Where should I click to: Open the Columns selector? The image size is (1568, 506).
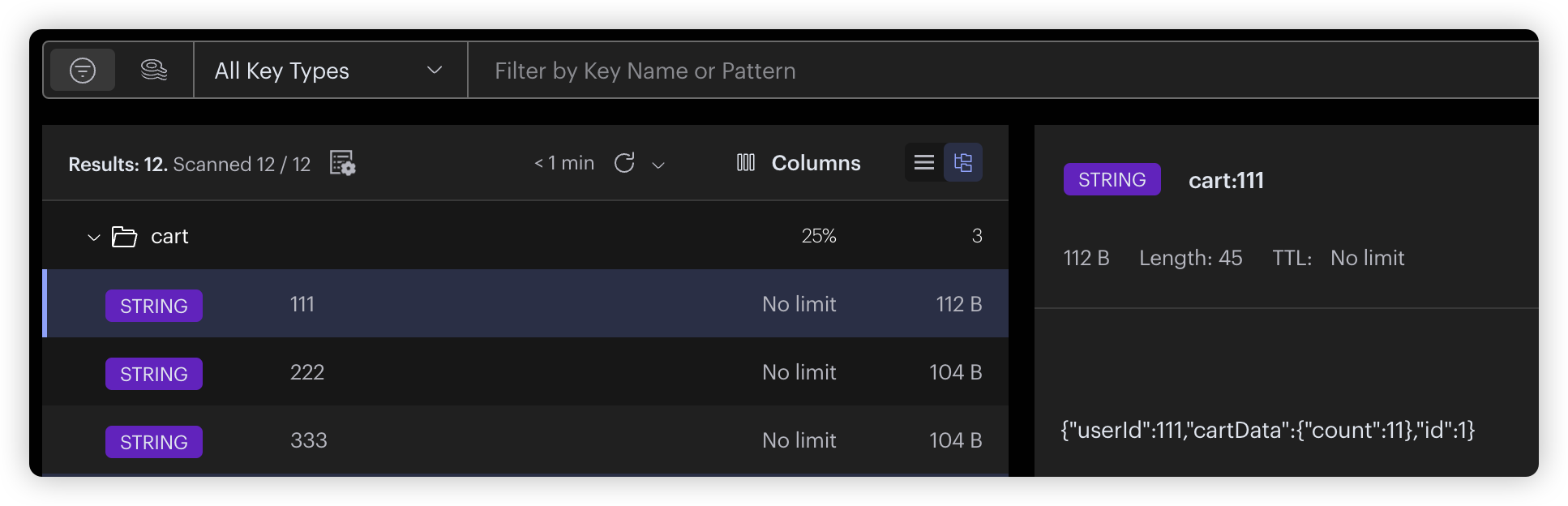(x=799, y=163)
